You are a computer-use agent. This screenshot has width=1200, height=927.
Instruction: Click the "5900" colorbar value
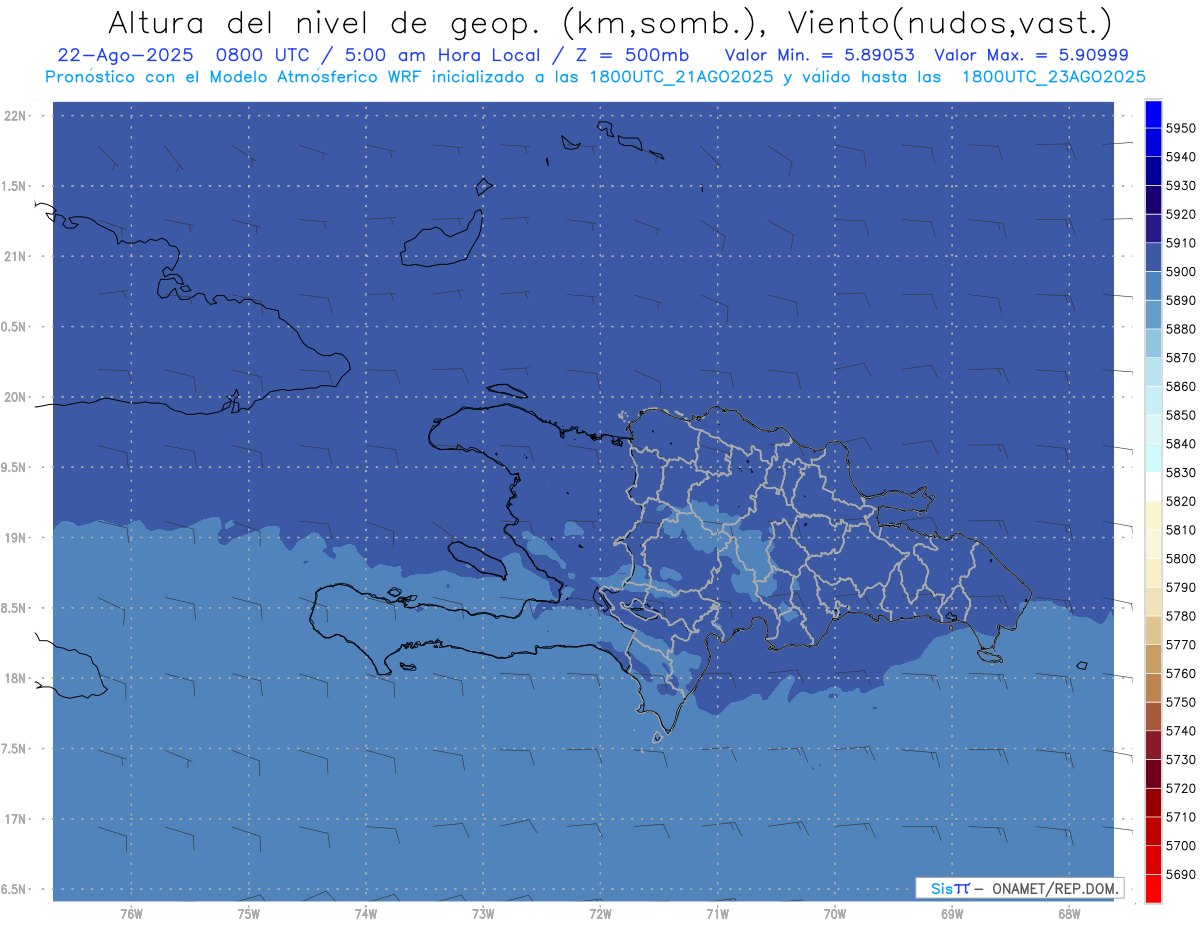pos(1180,271)
